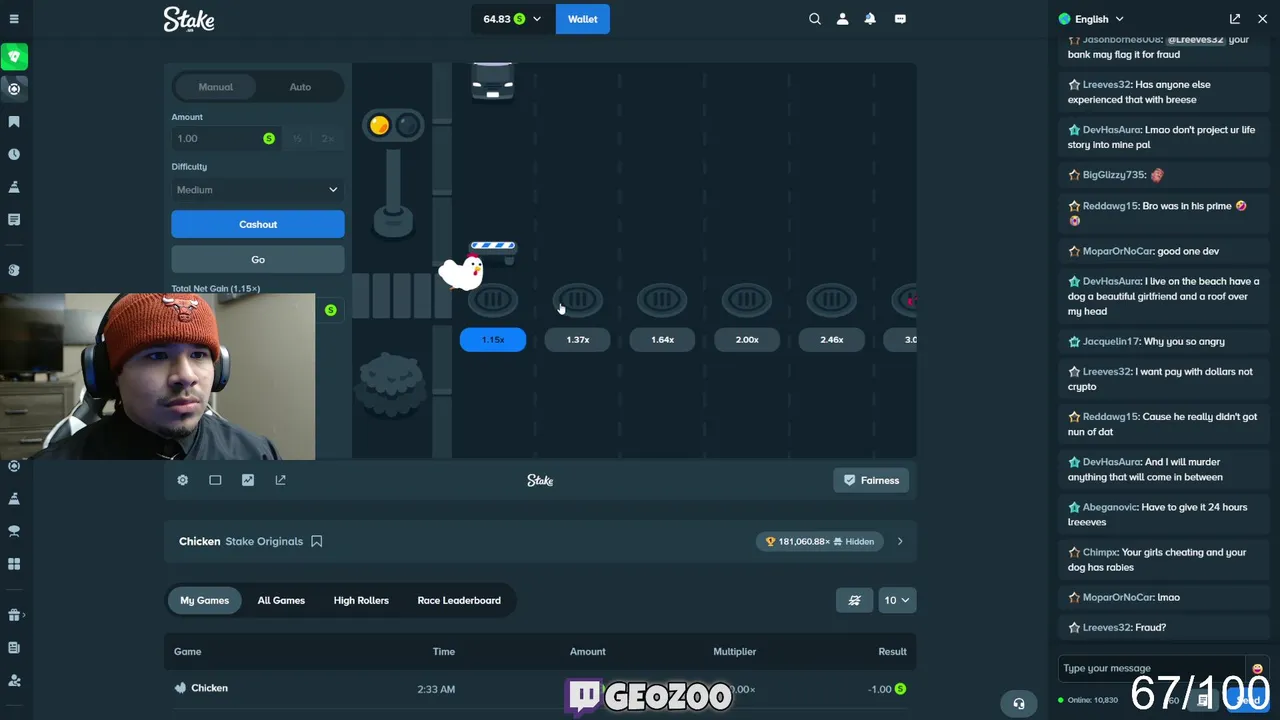
Task: Toggle ghost mode next to rows selector
Action: (854, 600)
